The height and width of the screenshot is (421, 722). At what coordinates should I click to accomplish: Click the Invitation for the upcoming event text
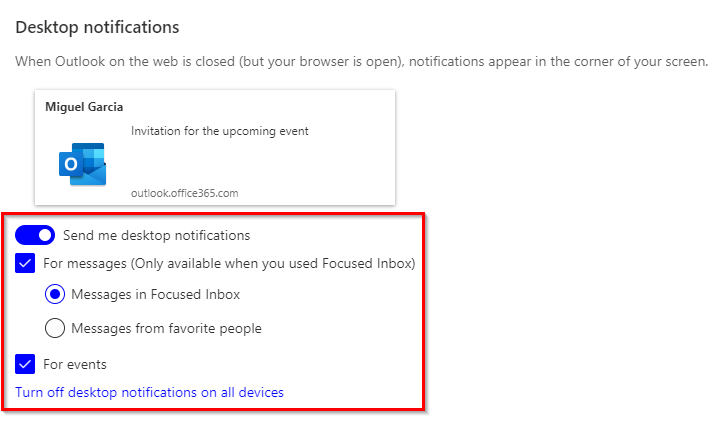point(219,131)
